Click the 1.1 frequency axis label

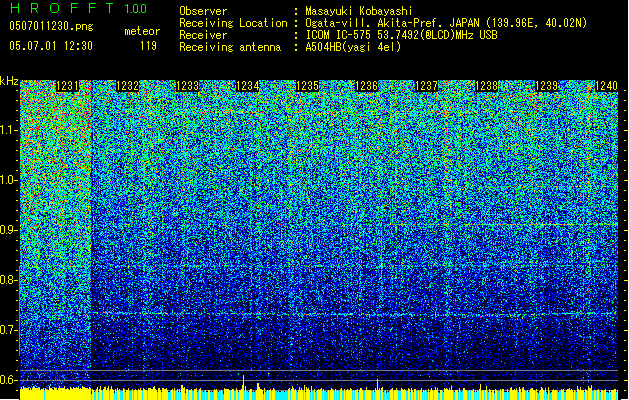pos(8,130)
